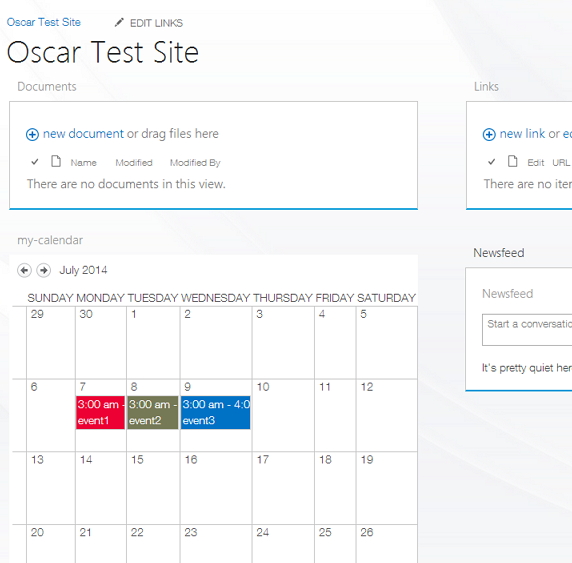This screenshot has width=572, height=563.
Task: Open the my-calendar web part title
Action: [50, 240]
